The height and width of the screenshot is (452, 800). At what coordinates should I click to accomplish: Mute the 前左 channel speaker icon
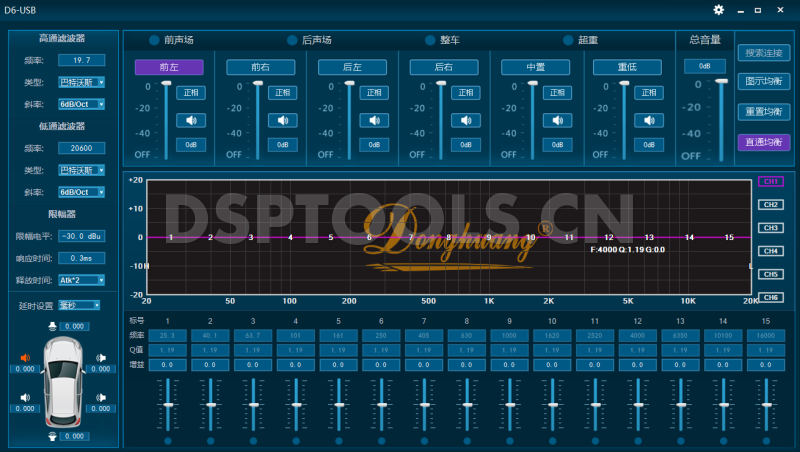[190, 120]
